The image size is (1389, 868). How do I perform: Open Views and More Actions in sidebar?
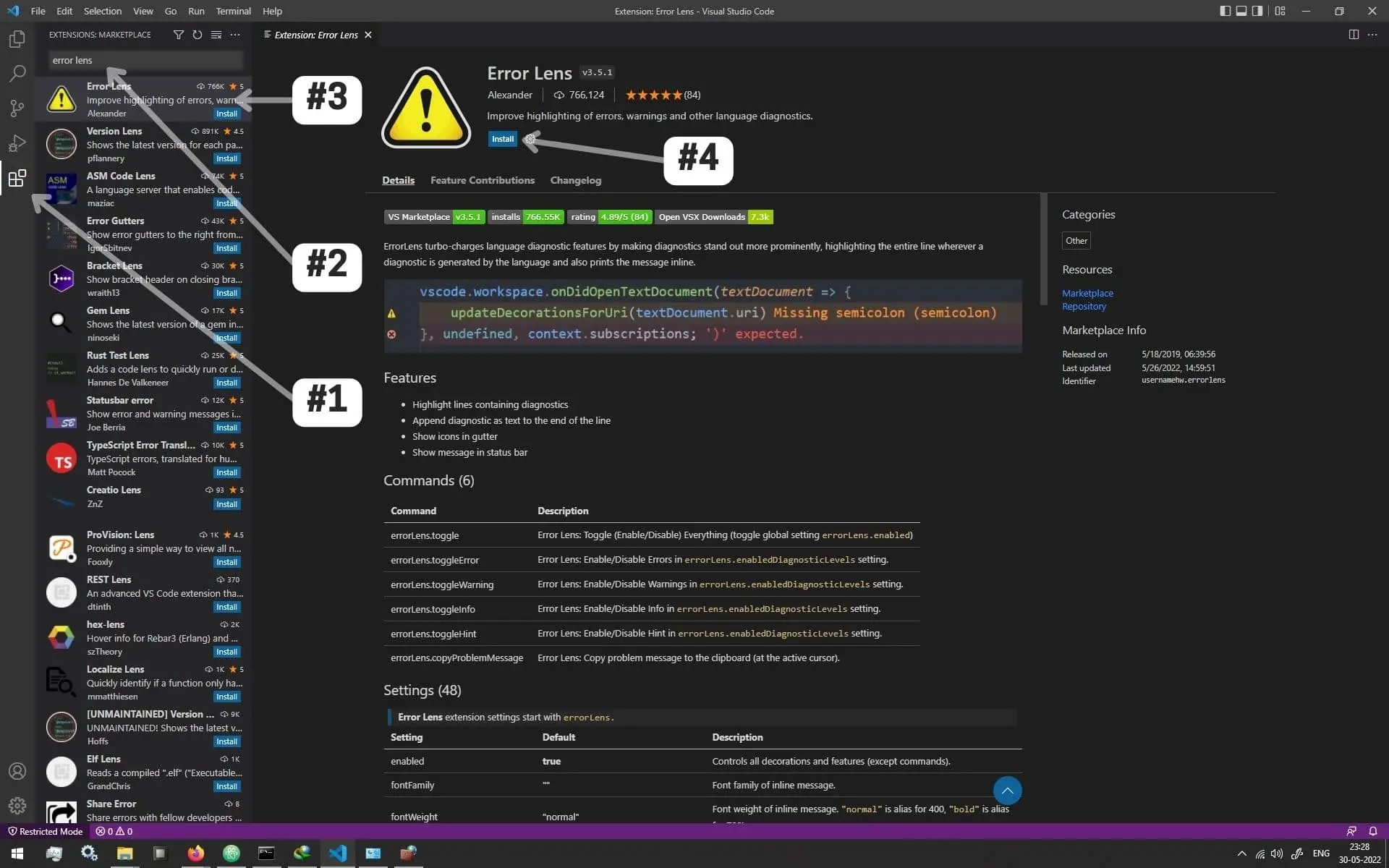point(235,35)
